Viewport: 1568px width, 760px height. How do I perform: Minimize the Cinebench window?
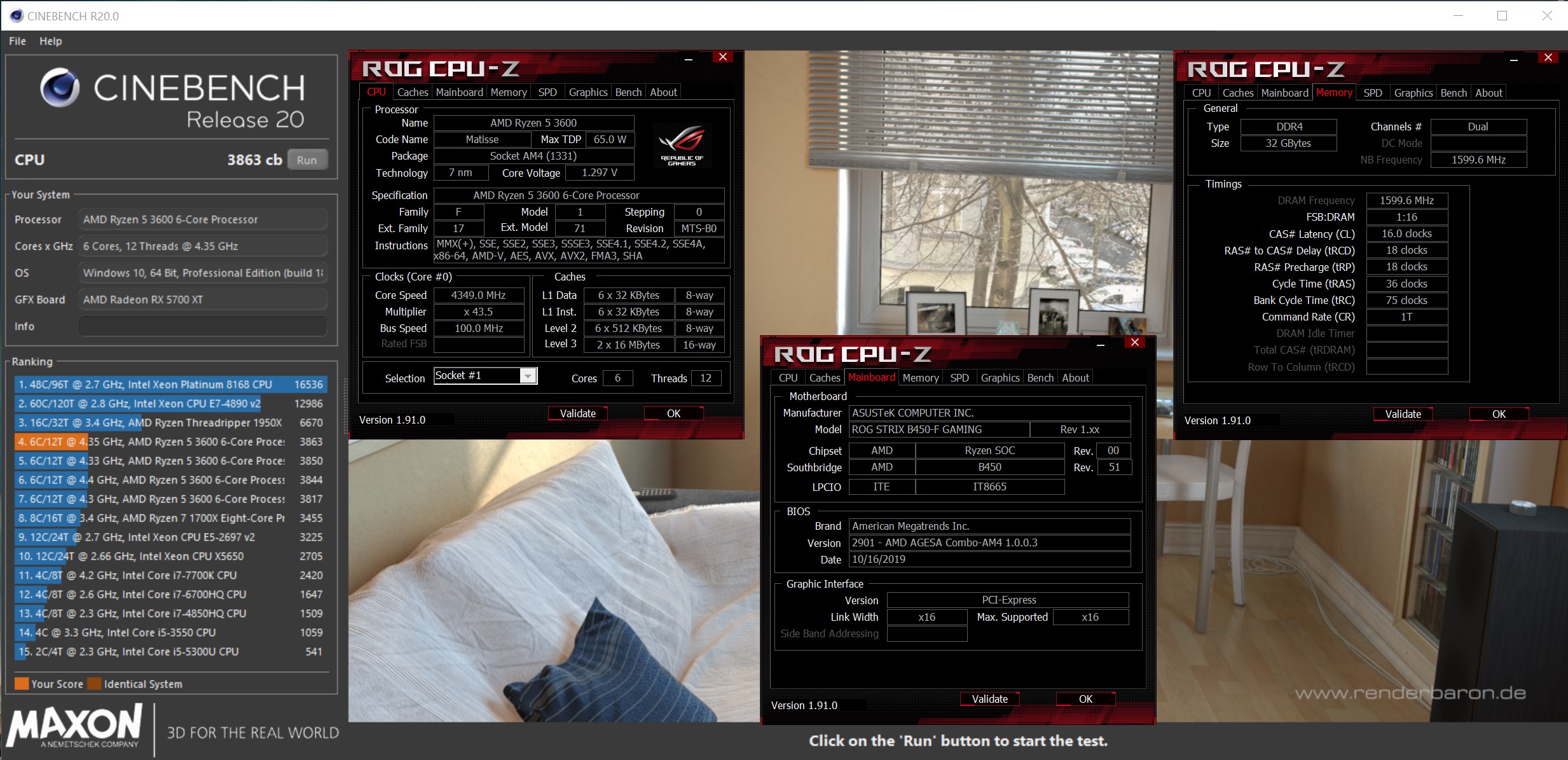[x=1459, y=15]
